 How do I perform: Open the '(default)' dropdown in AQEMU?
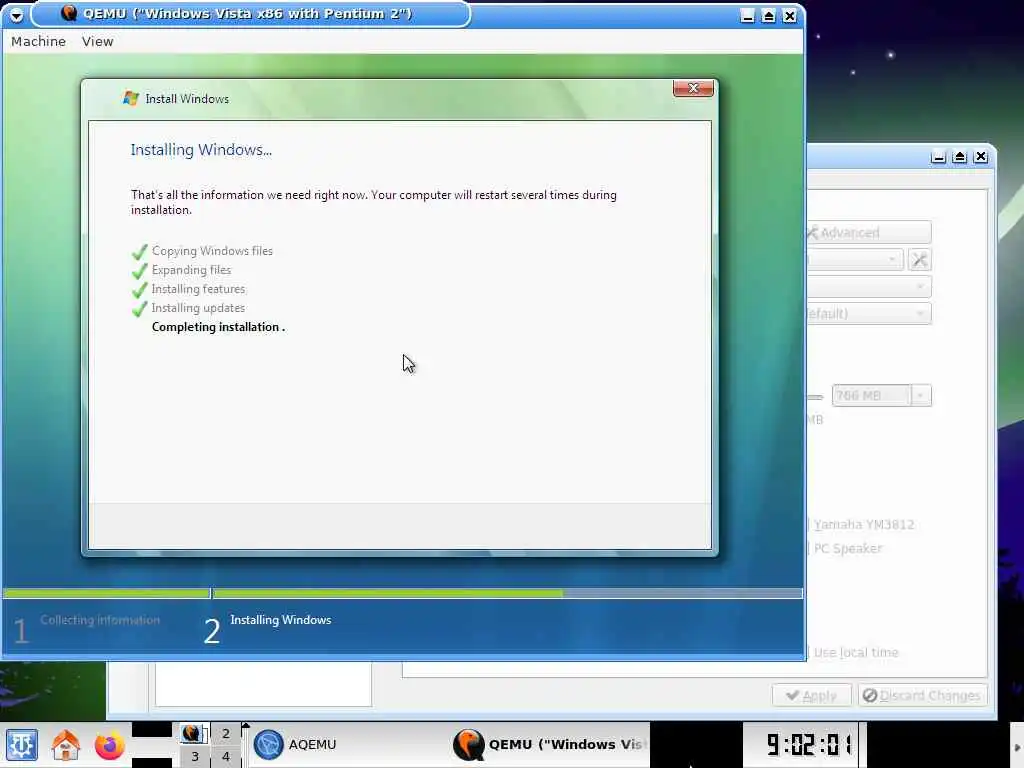869,313
